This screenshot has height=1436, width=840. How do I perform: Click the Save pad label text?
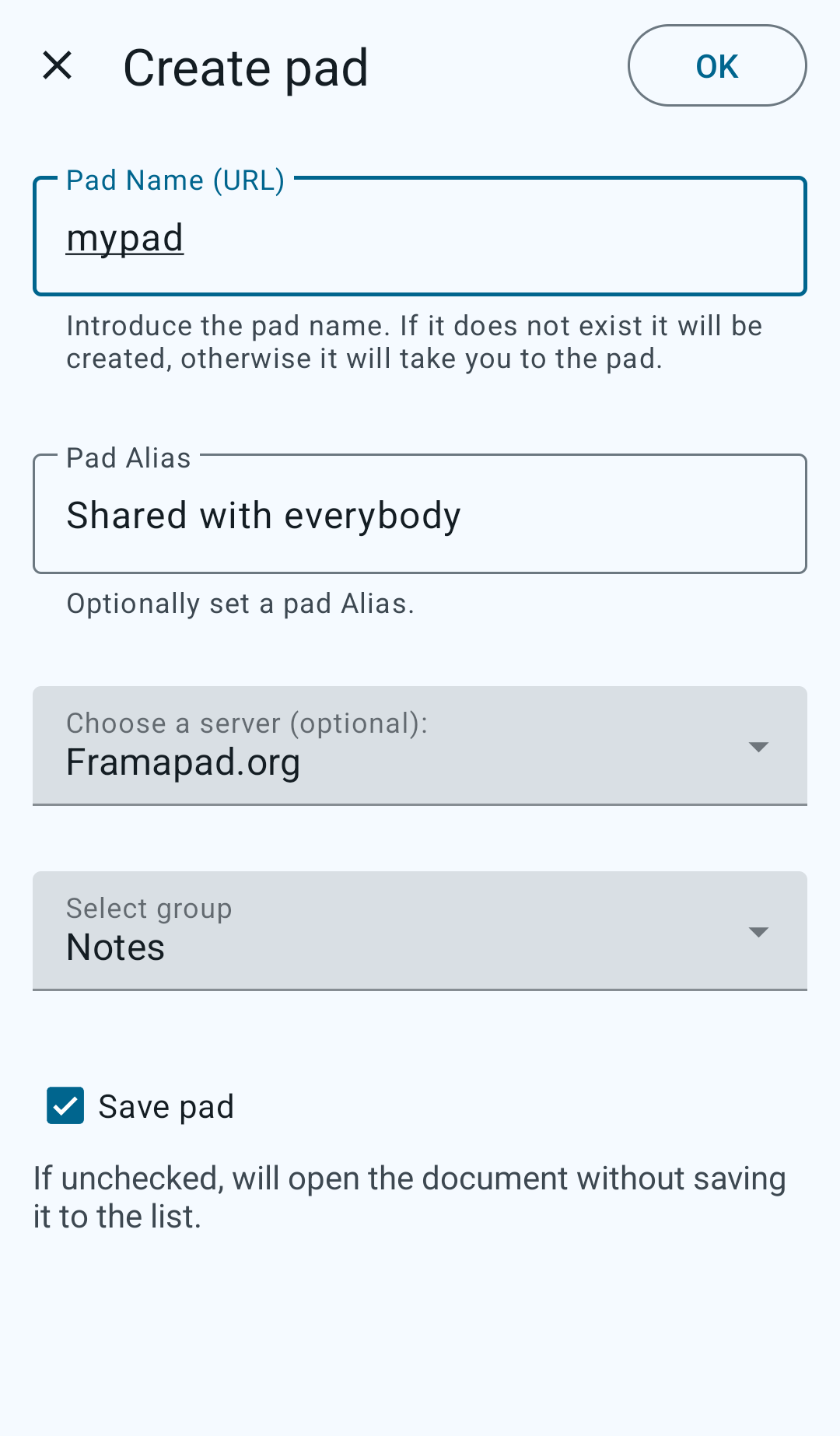coord(166,1107)
